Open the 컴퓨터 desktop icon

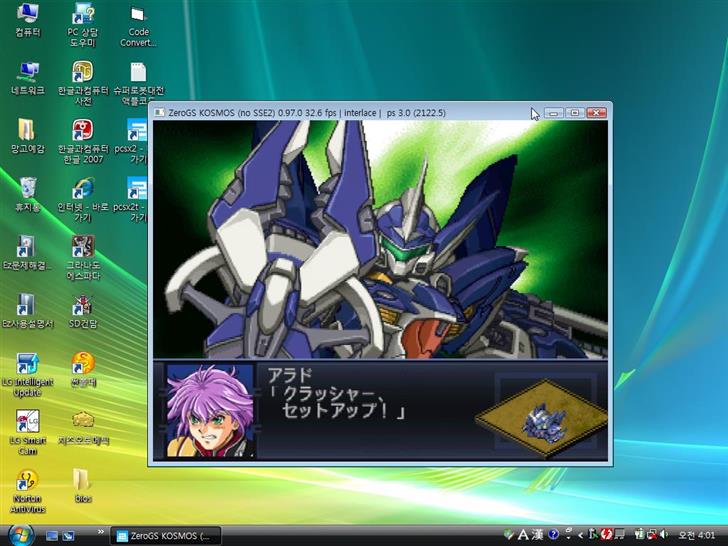pyautogui.click(x=27, y=20)
